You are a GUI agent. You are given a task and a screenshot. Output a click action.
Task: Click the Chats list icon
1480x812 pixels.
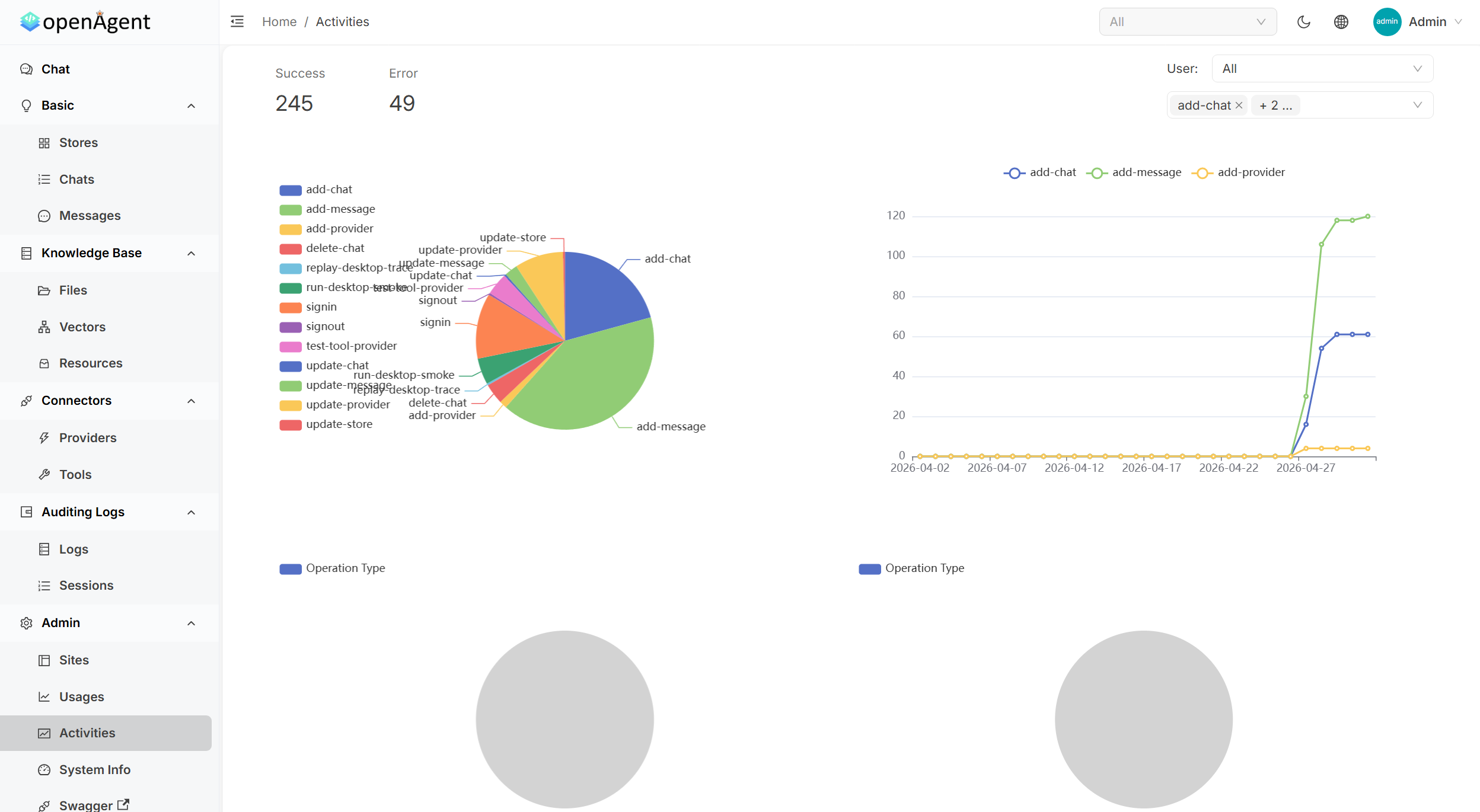(x=44, y=180)
